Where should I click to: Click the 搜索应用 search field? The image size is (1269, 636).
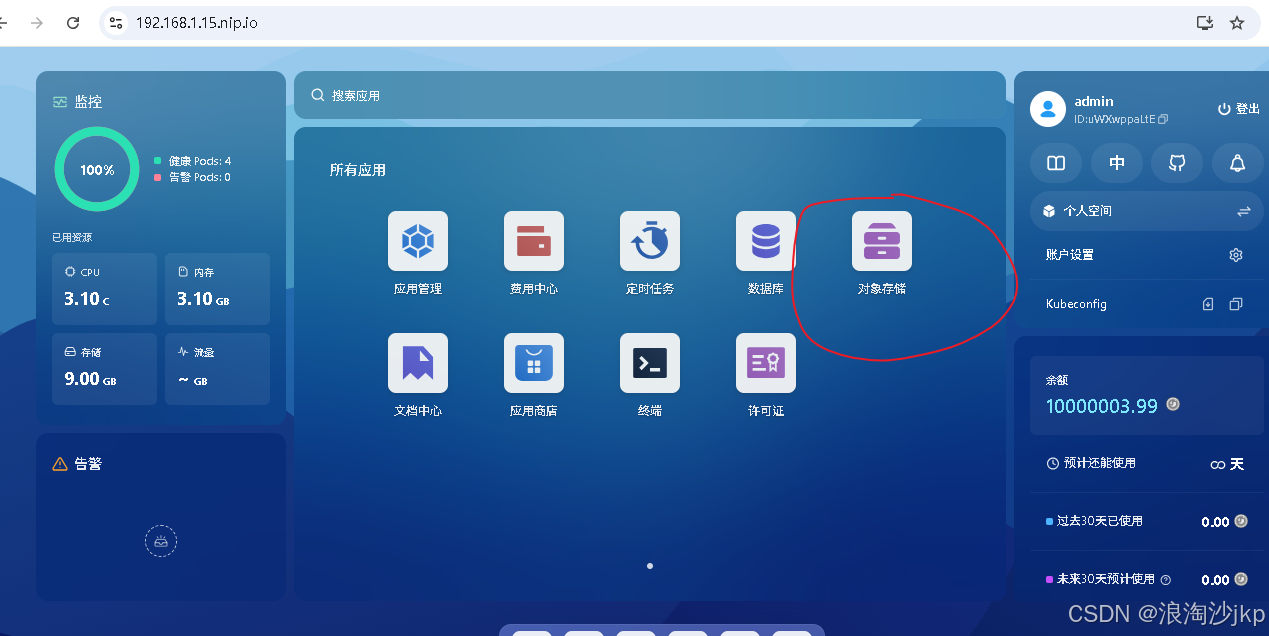(x=650, y=95)
